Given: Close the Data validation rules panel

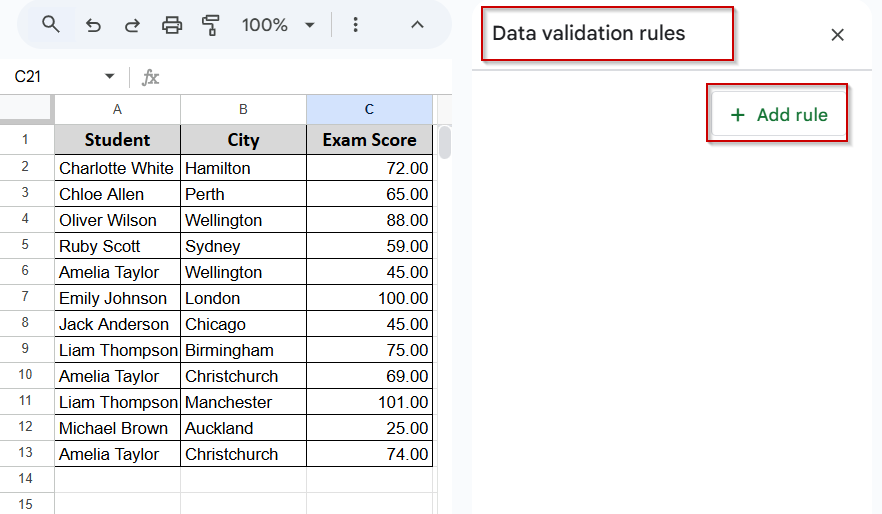Looking at the screenshot, I should click(x=837, y=35).
